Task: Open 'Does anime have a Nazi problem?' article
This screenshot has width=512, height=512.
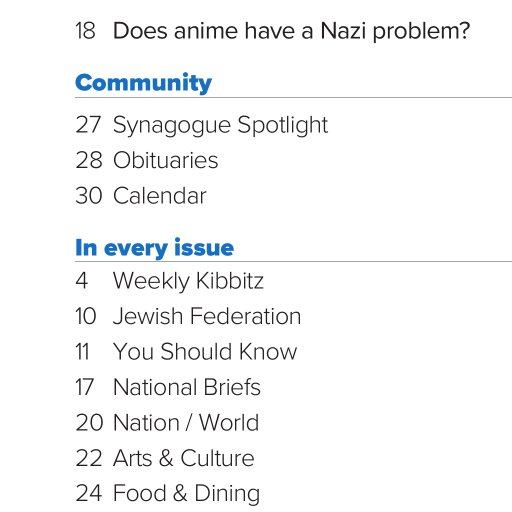Action: tap(291, 31)
